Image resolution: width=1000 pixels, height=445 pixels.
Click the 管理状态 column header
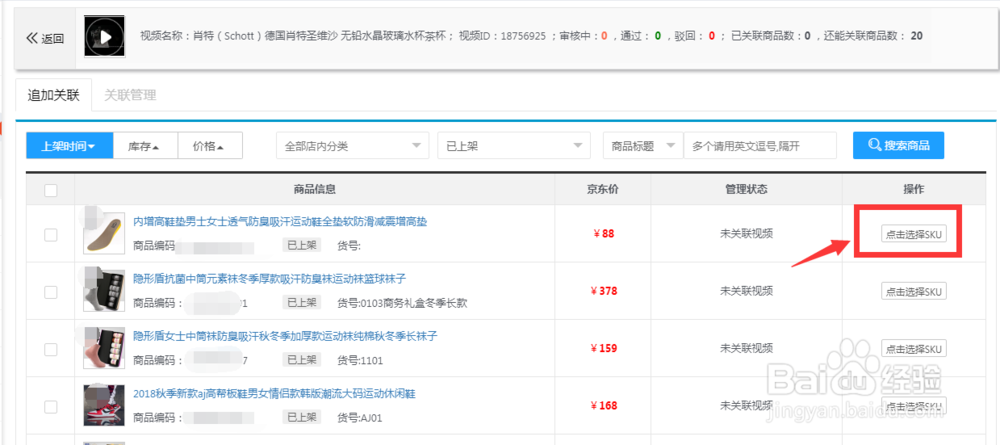coord(746,189)
